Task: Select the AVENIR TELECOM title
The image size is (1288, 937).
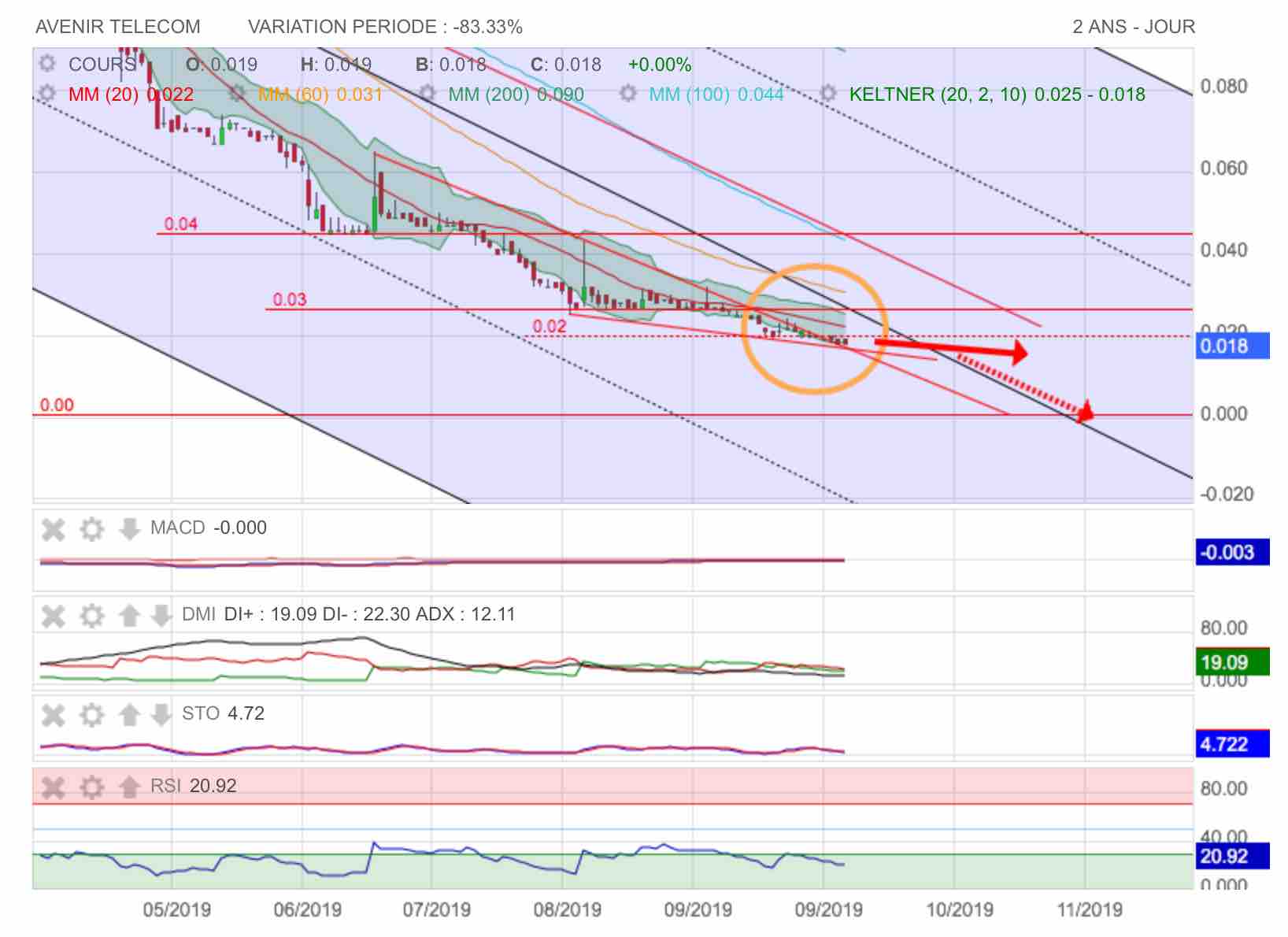Action: 118,27
